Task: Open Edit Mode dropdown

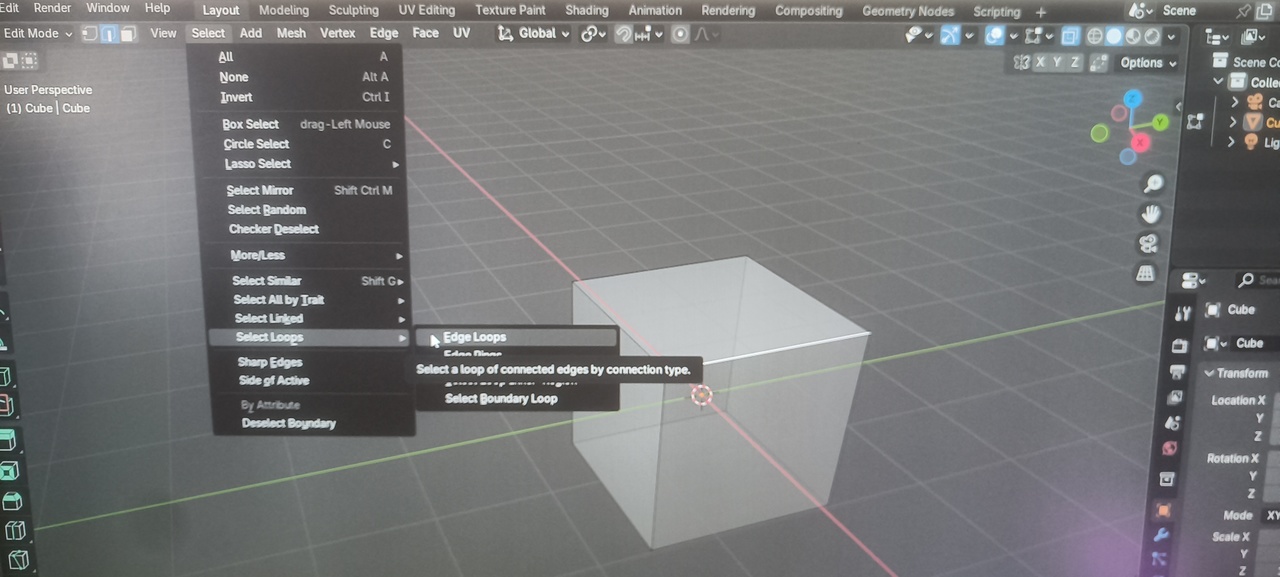Action: pos(38,33)
